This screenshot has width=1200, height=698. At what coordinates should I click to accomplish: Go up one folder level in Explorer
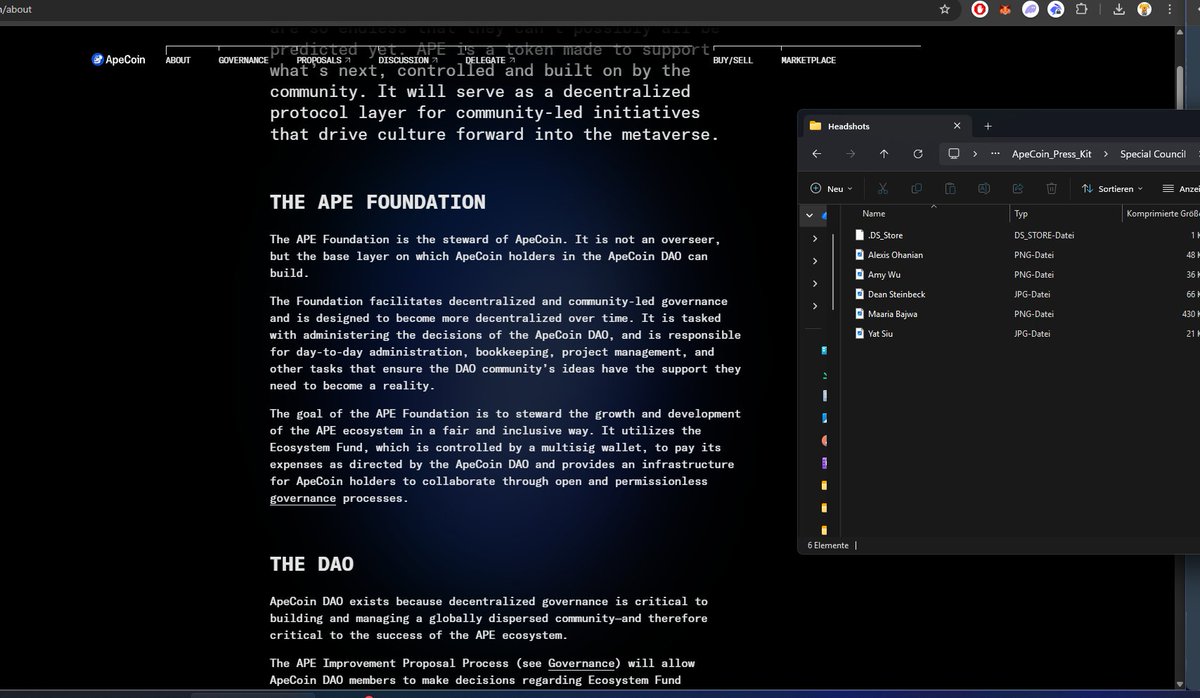884,154
